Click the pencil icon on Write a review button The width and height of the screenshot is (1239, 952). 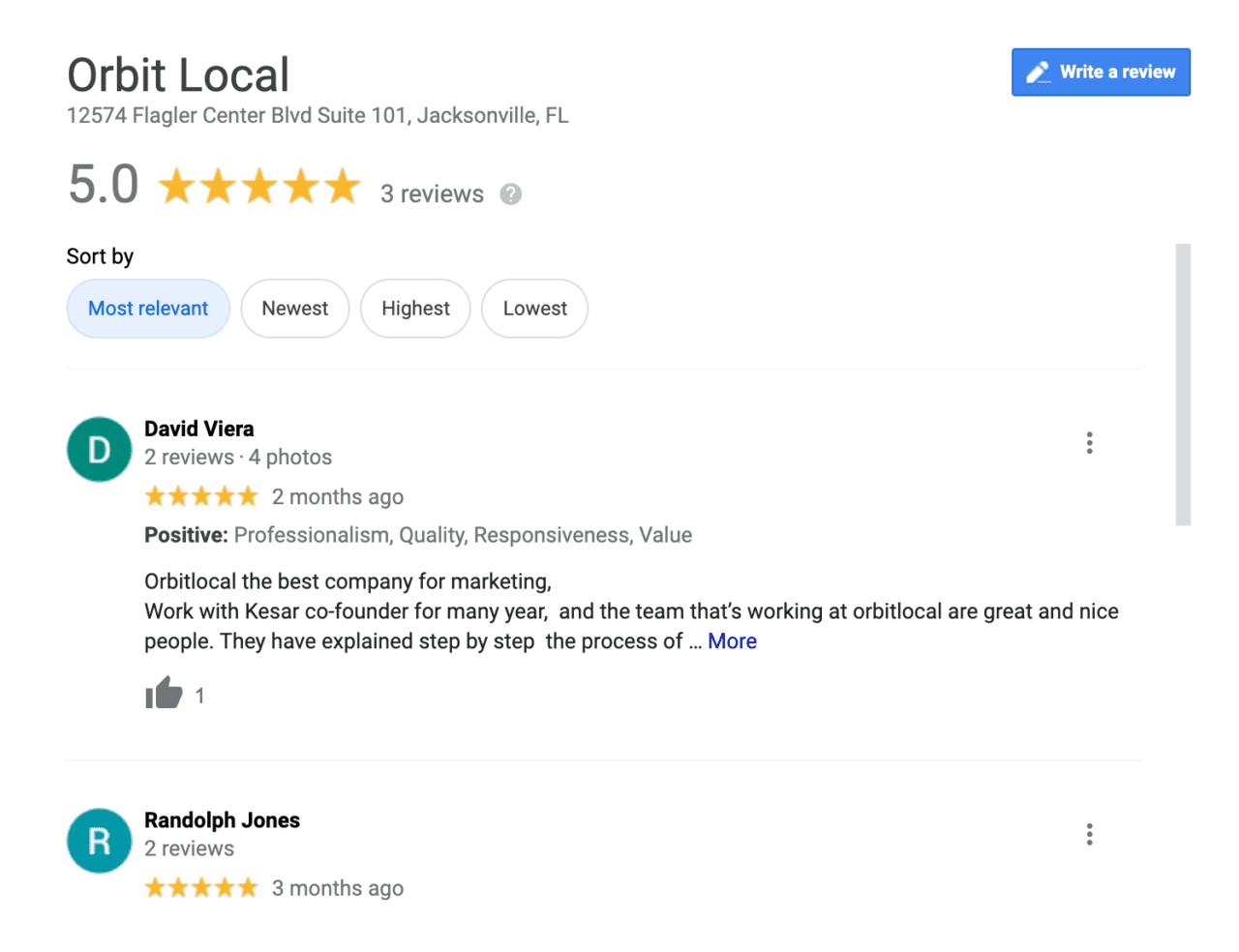[x=1039, y=72]
